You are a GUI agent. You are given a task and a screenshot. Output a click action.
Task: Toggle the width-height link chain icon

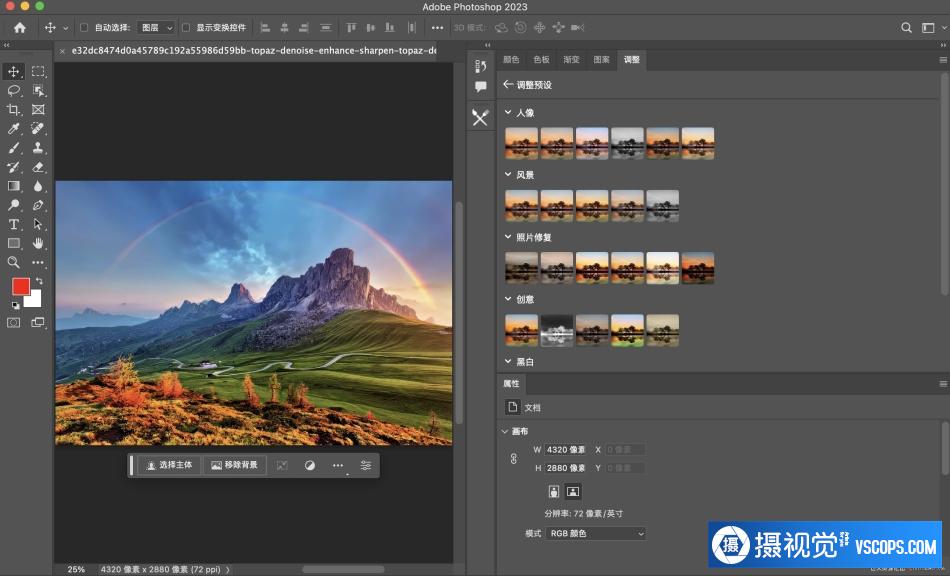tap(514, 458)
